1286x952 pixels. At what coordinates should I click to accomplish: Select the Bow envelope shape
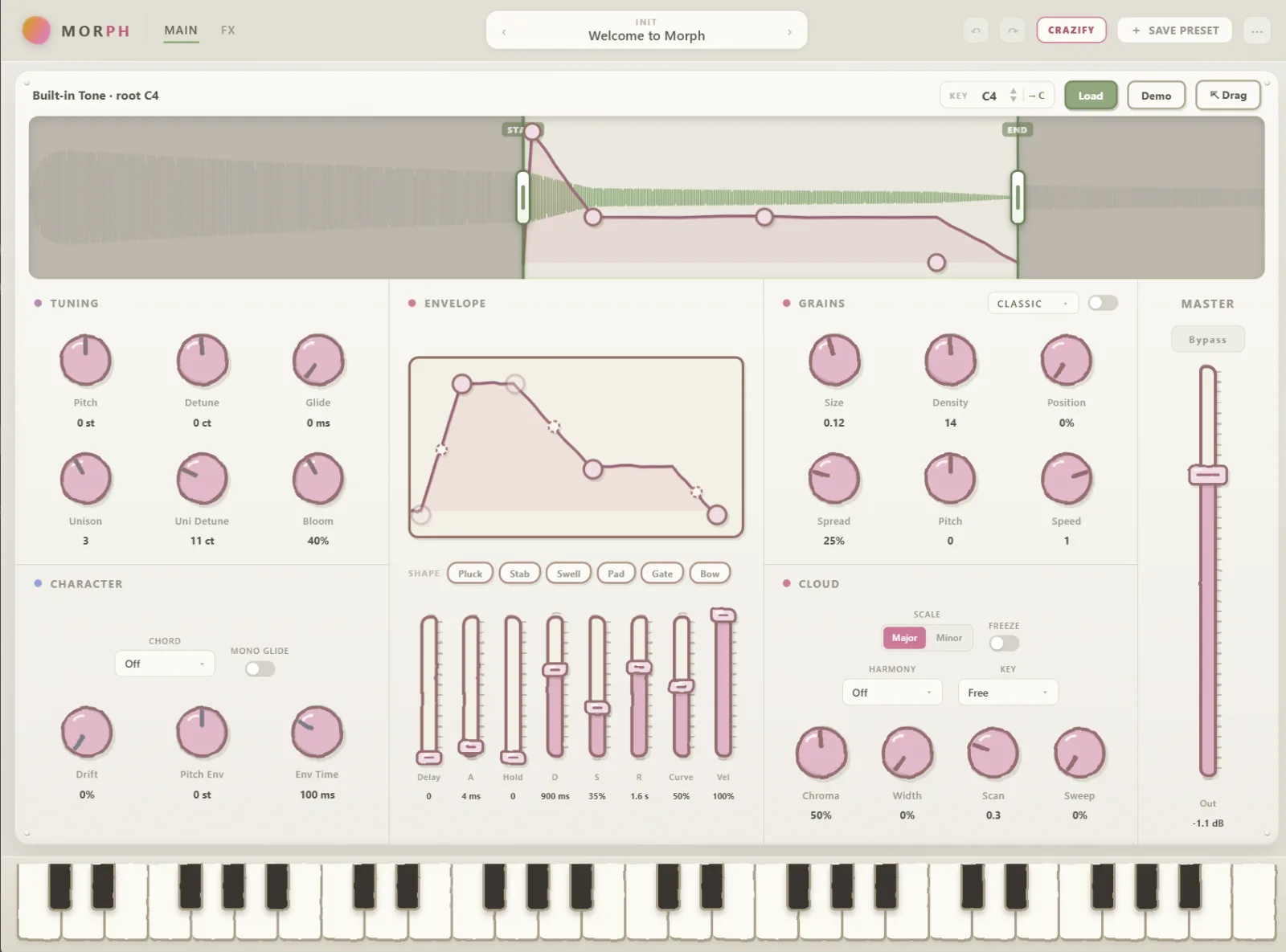tap(710, 574)
